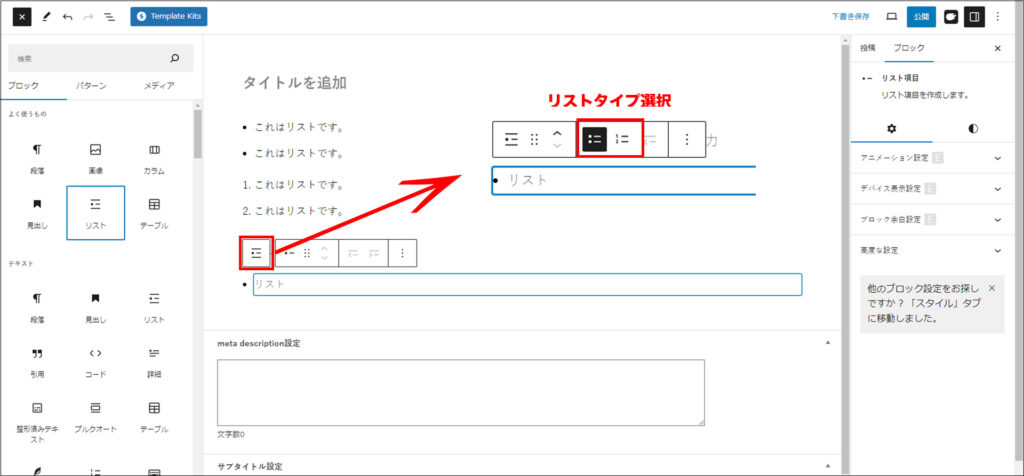Screen dimensions: 1024x476
Task: Click the 公開 publish button
Action: (x=920, y=17)
